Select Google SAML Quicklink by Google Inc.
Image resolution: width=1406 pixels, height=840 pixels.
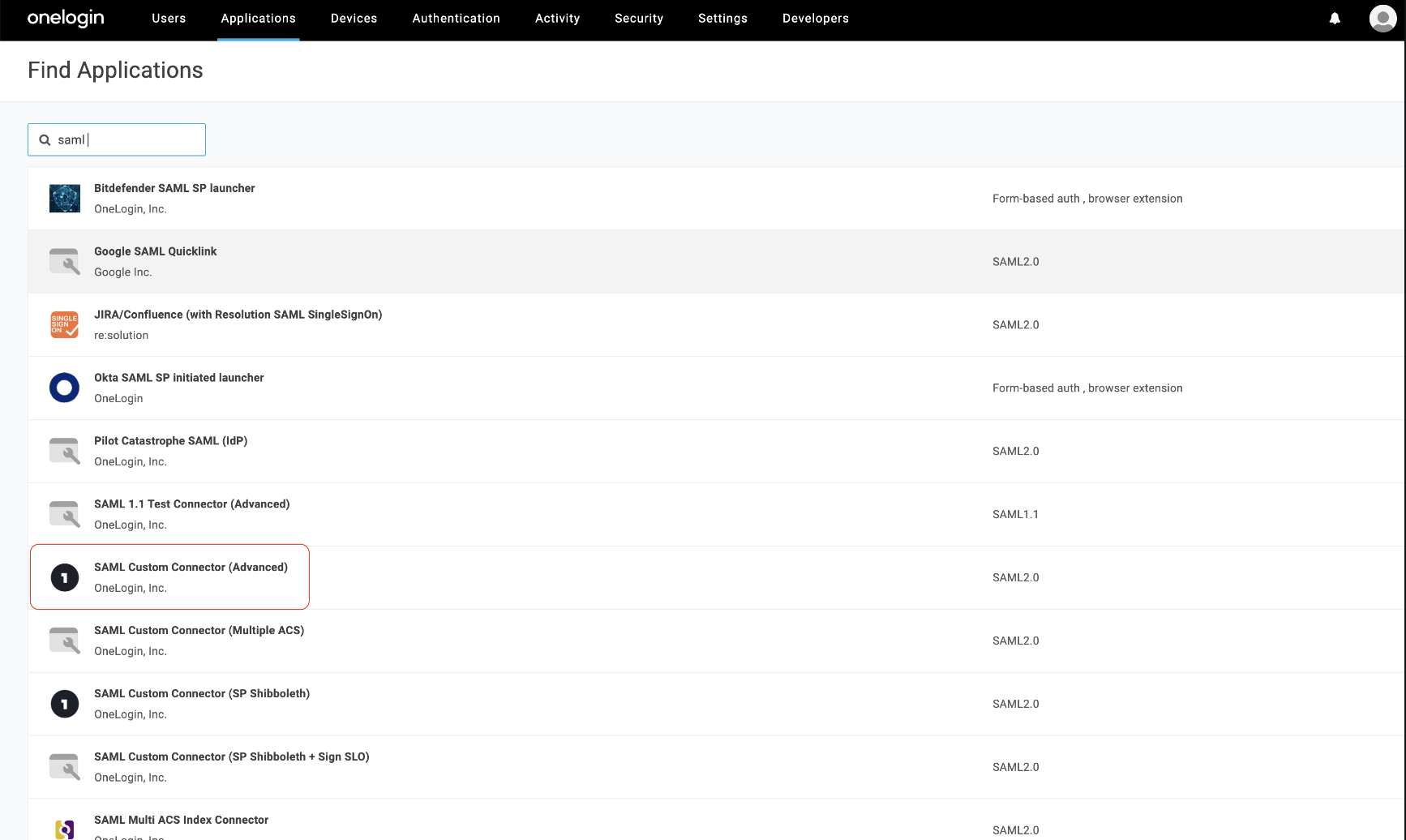click(x=155, y=251)
